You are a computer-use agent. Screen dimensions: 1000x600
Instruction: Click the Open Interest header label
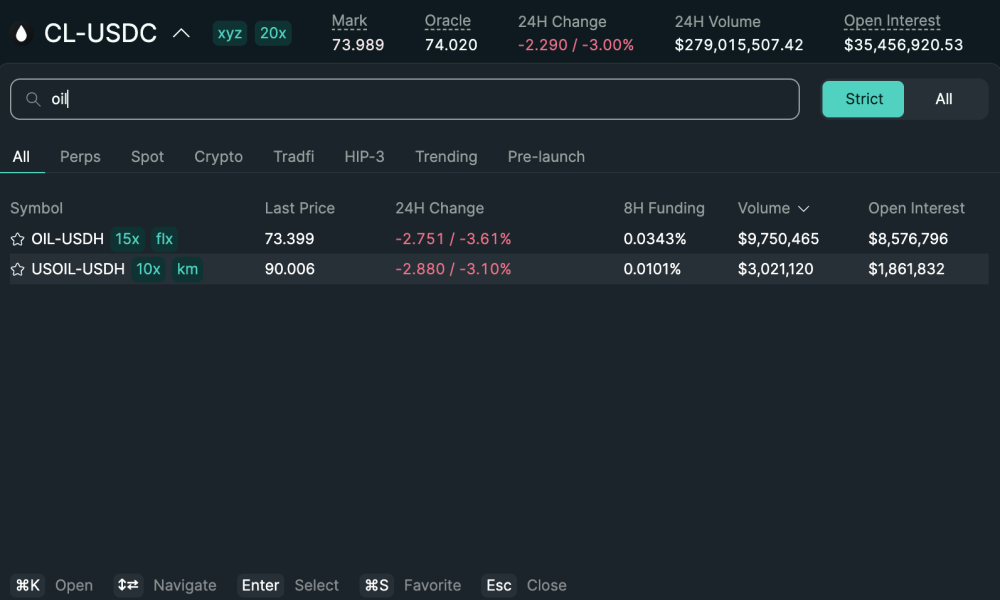[892, 20]
